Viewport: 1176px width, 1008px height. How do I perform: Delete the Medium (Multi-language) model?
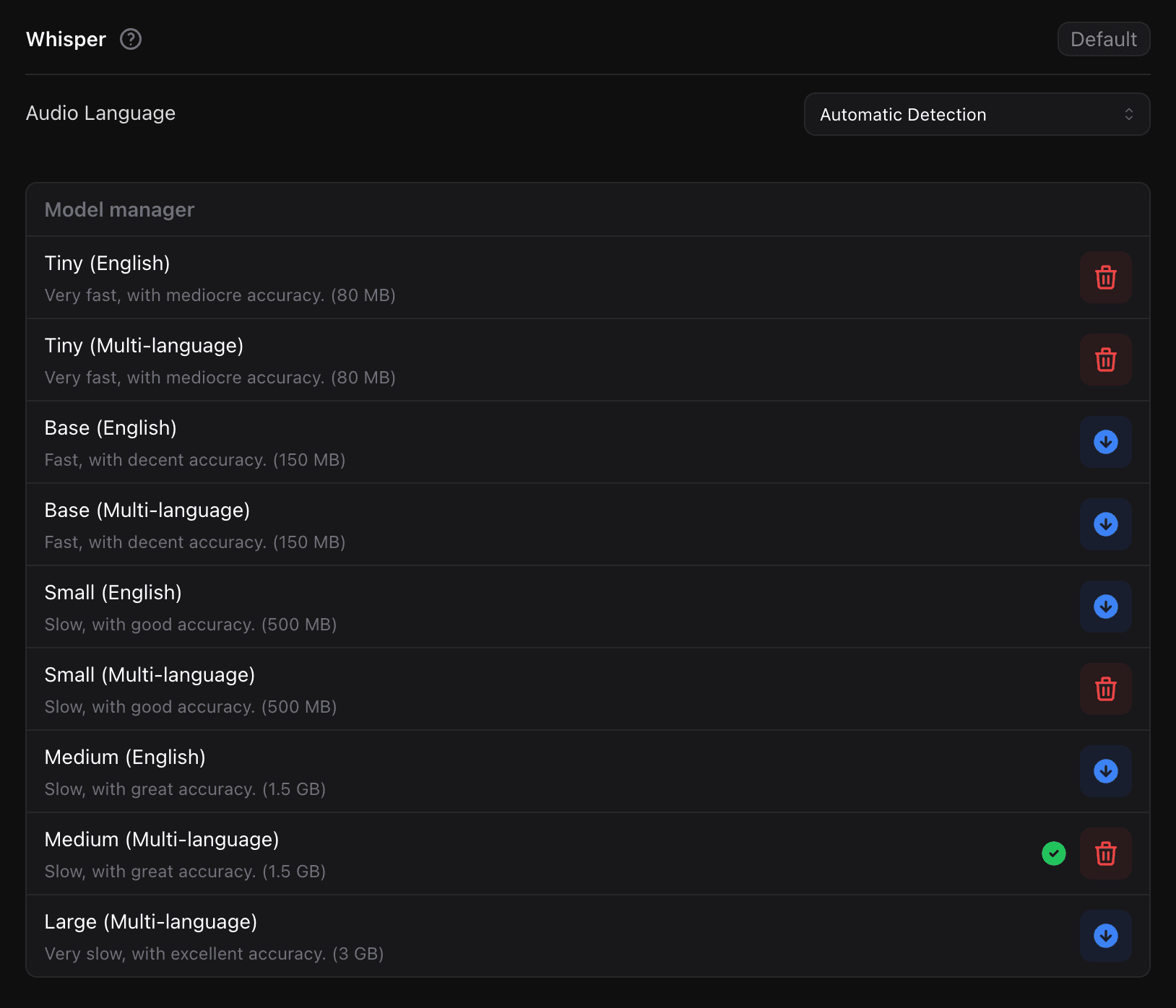point(1105,853)
